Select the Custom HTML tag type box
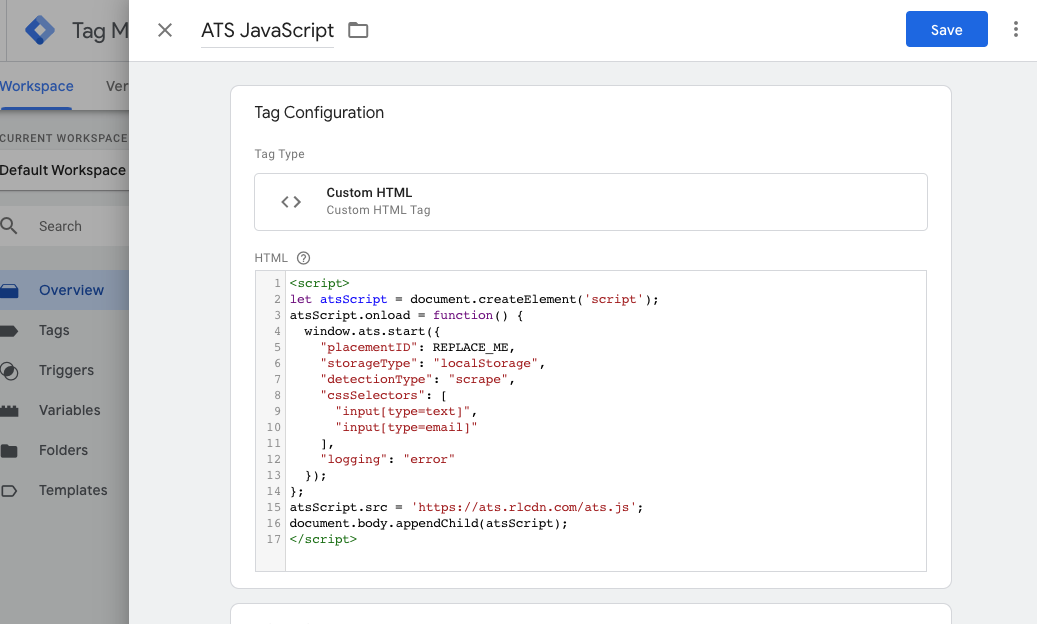Viewport: 1037px width, 624px height. (x=591, y=202)
